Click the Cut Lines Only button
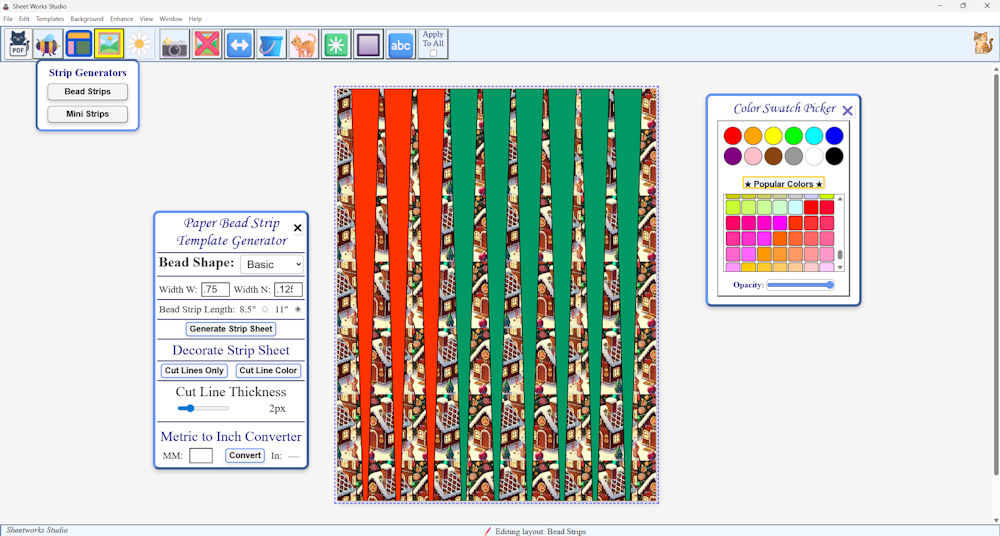Image resolution: width=1000 pixels, height=536 pixels. [194, 371]
